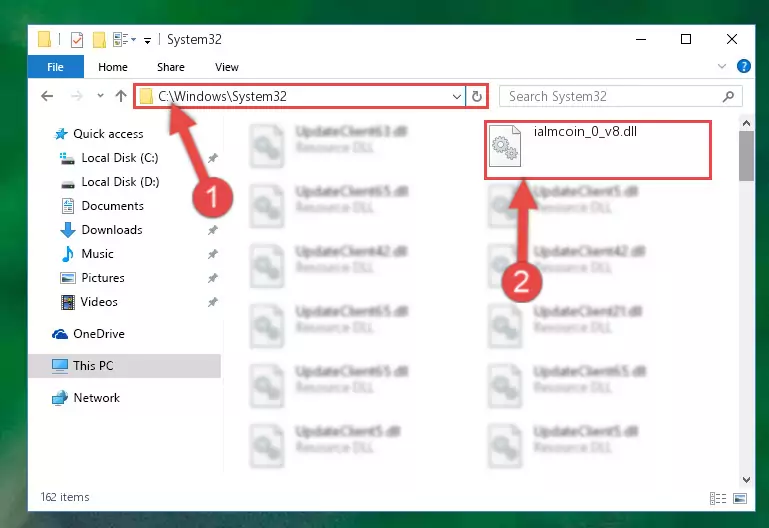Click the pin icon beside Music
Screen dimensions: 769x528
coord(212,254)
